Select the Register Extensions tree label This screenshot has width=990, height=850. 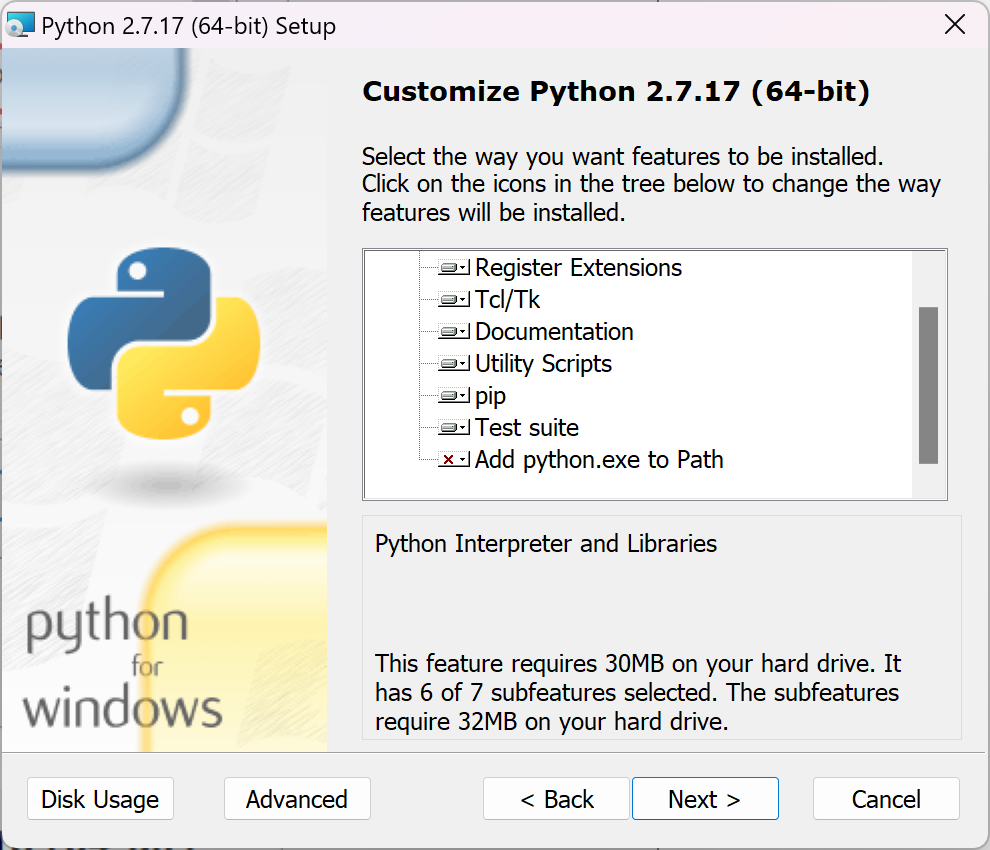tap(578, 268)
